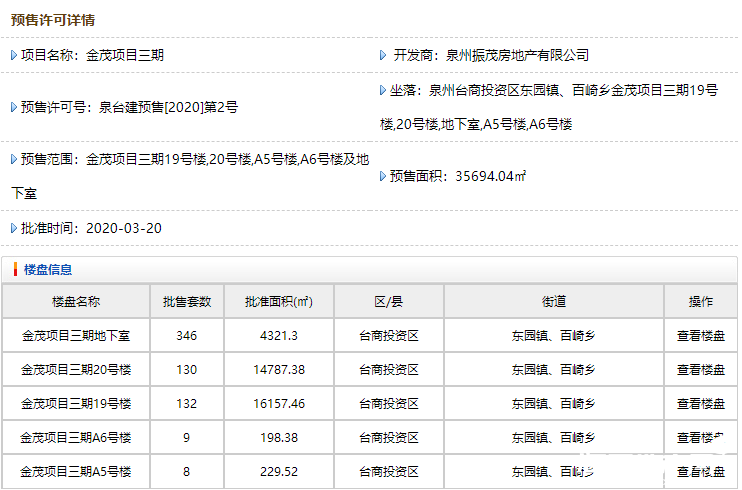
Task: Click the area value 16157.46
Action: pyautogui.click(x=279, y=404)
